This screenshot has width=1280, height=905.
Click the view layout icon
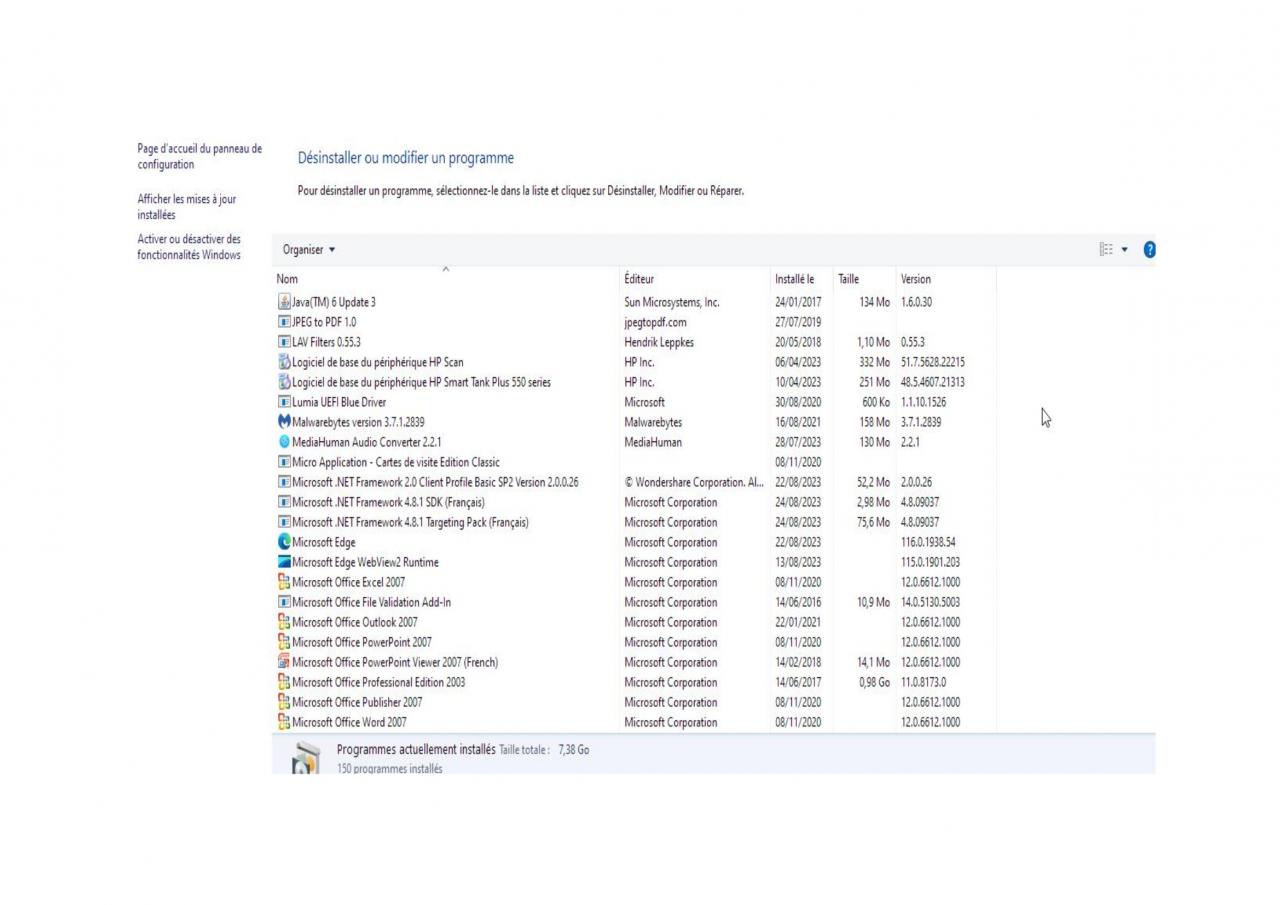click(x=1106, y=250)
